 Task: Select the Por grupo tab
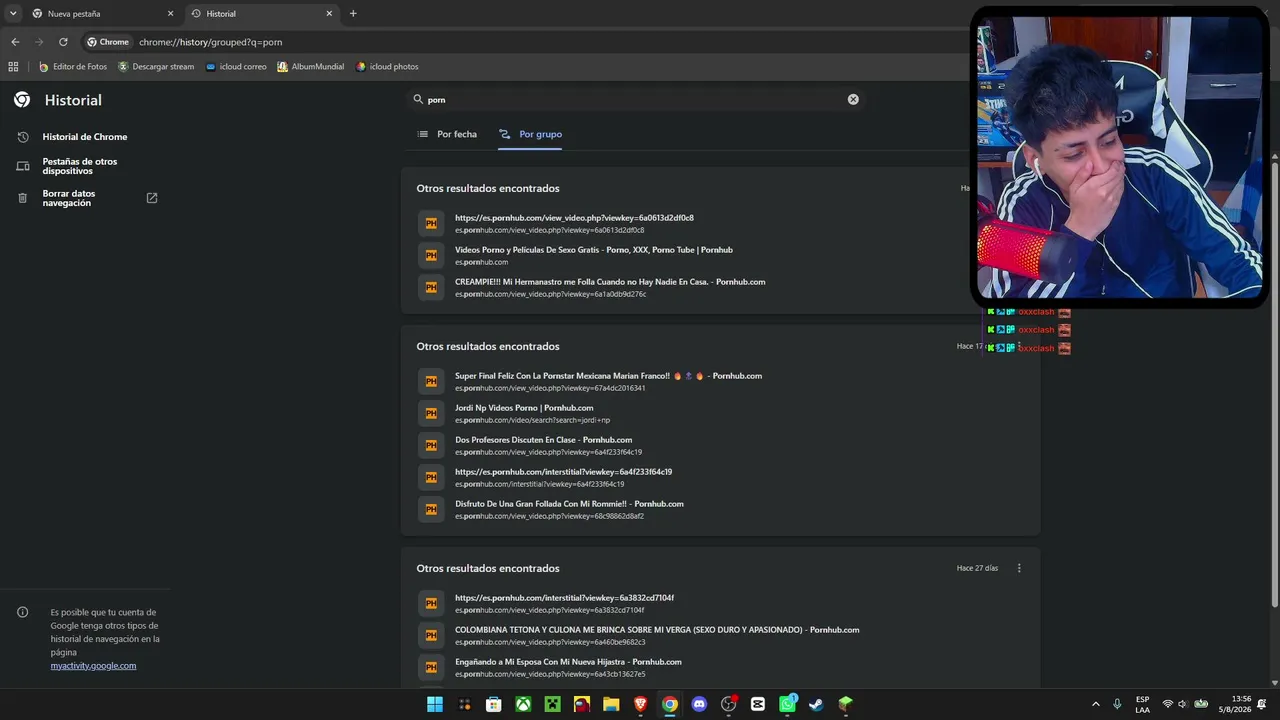pos(530,134)
